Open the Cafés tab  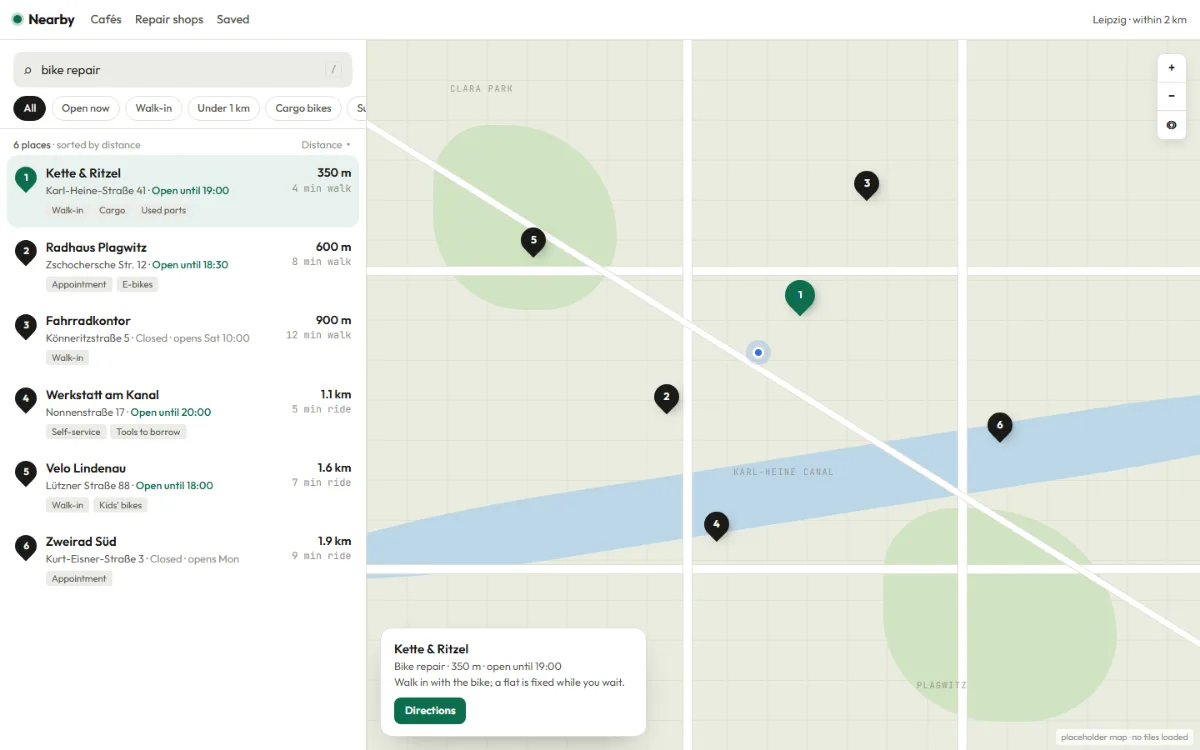click(106, 19)
